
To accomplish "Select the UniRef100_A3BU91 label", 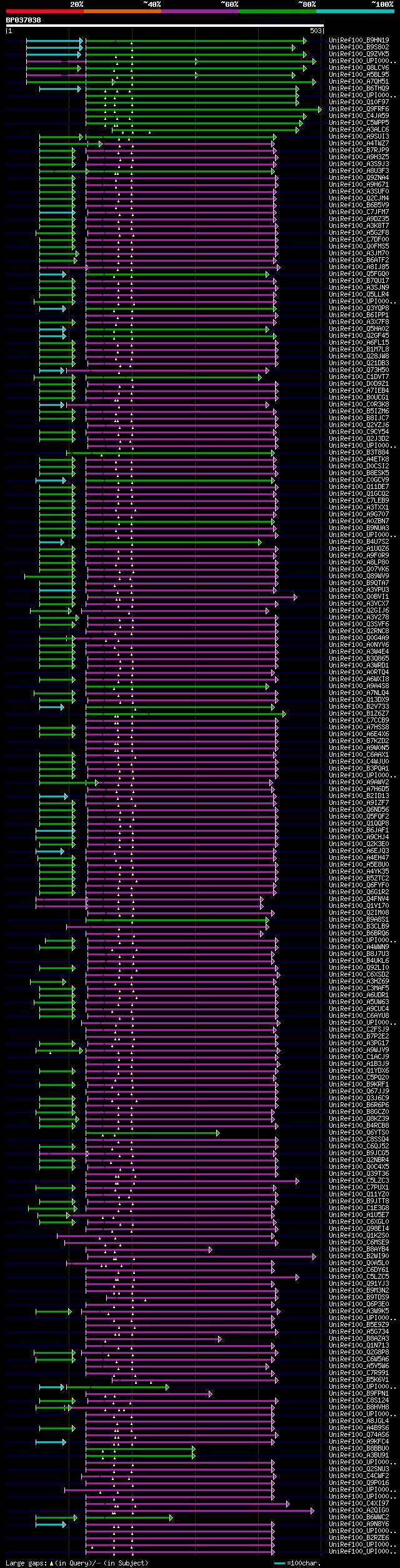I will (359, 1455).
